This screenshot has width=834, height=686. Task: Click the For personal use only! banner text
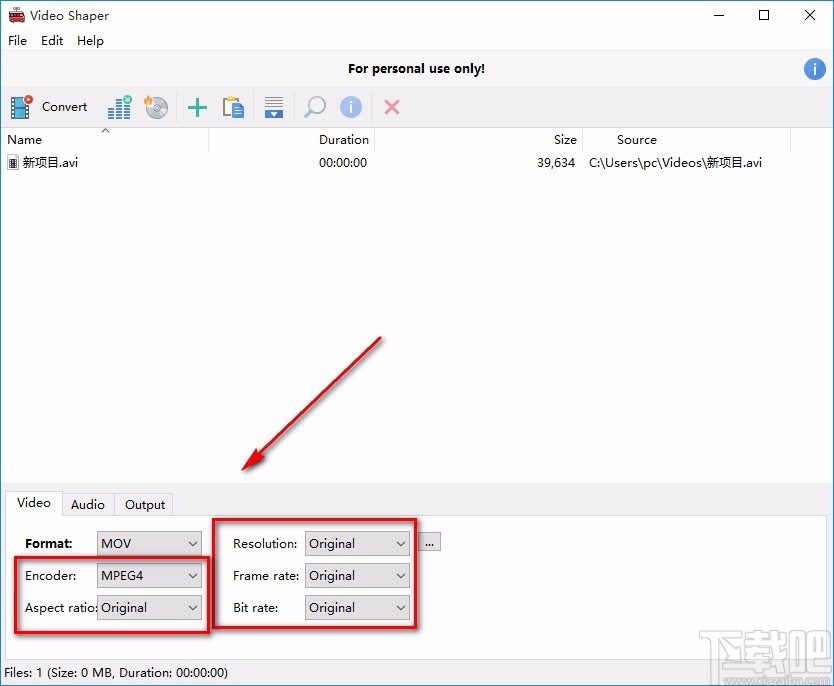(416, 69)
